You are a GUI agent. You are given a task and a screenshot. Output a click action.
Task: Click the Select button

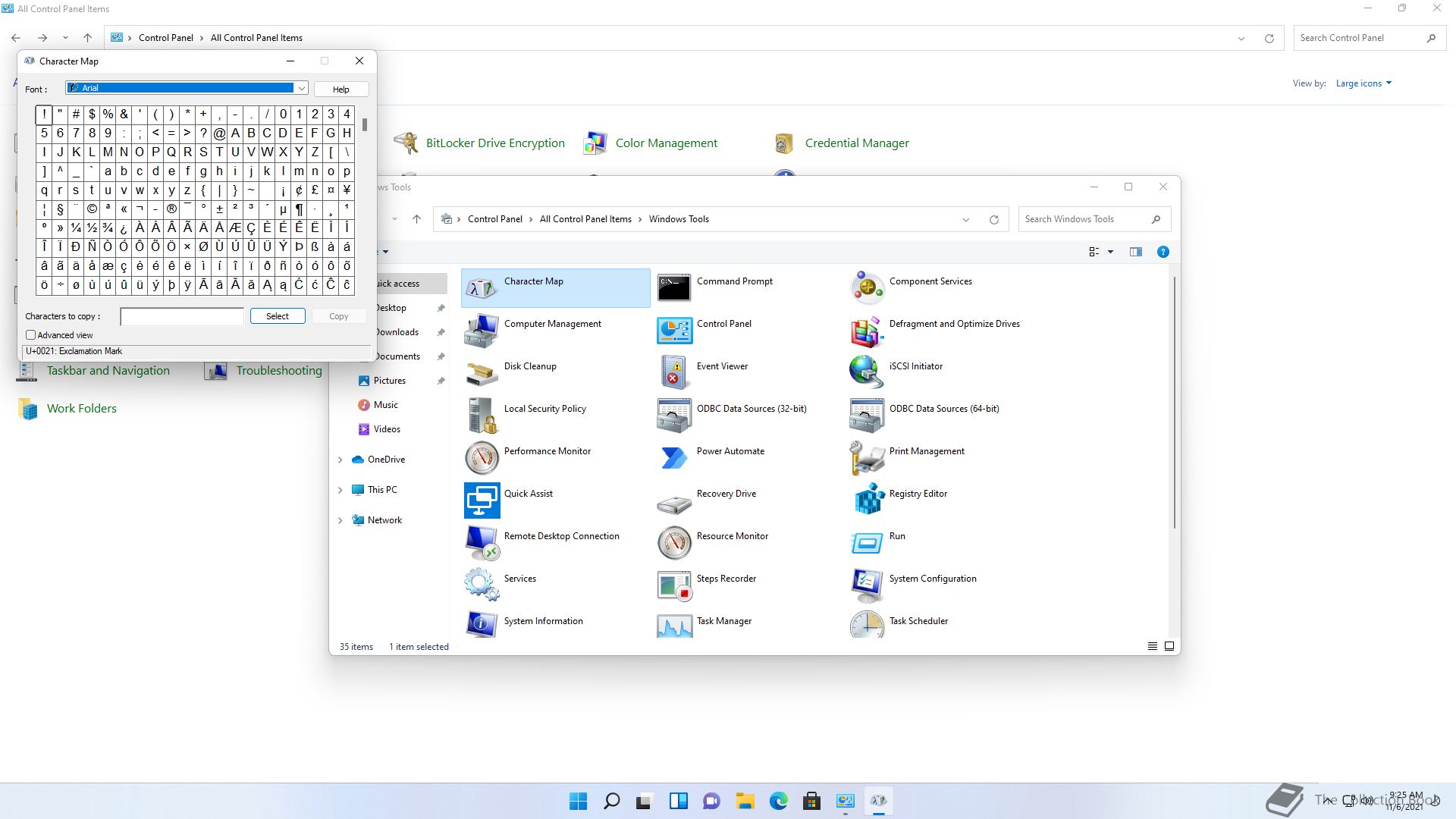(278, 316)
